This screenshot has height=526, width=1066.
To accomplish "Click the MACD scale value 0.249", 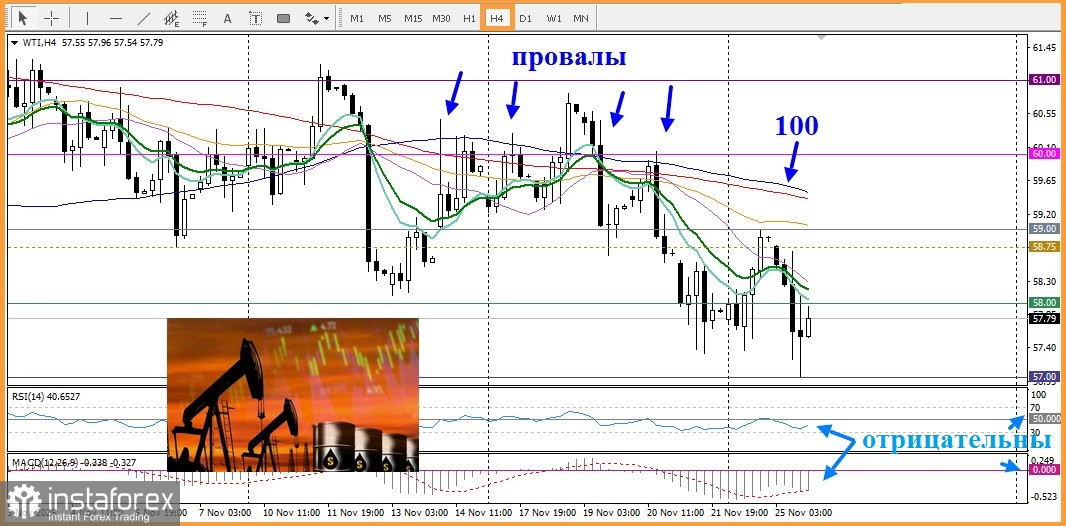I will tap(1044, 460).
